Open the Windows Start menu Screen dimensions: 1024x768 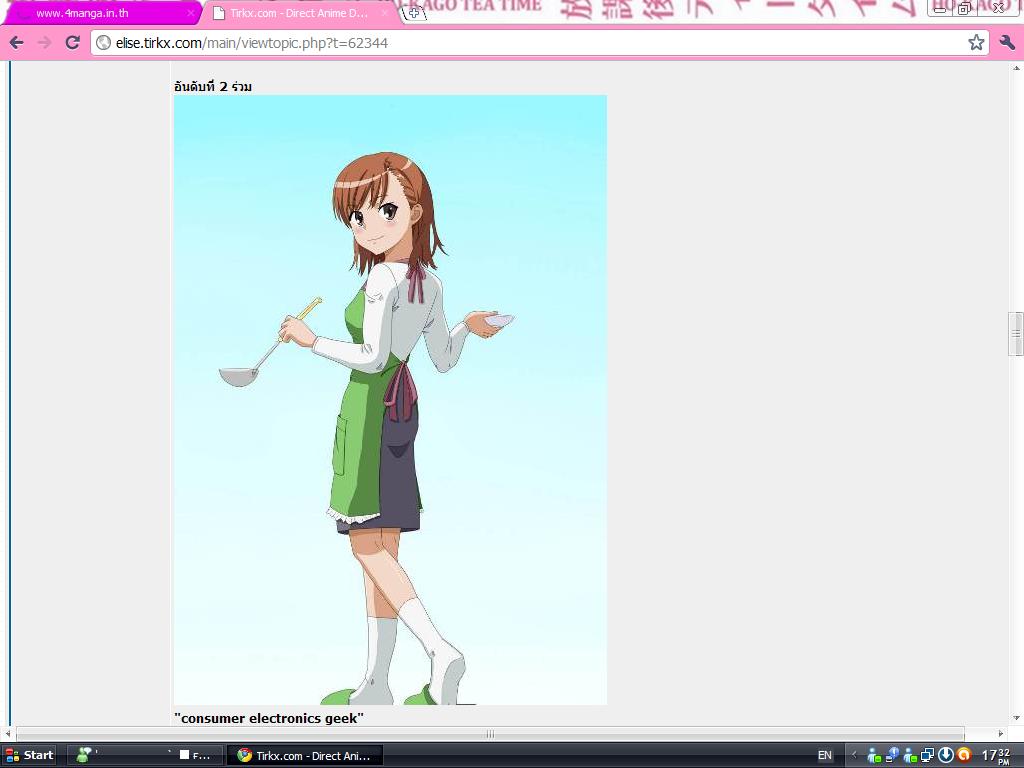coord(29,755)
